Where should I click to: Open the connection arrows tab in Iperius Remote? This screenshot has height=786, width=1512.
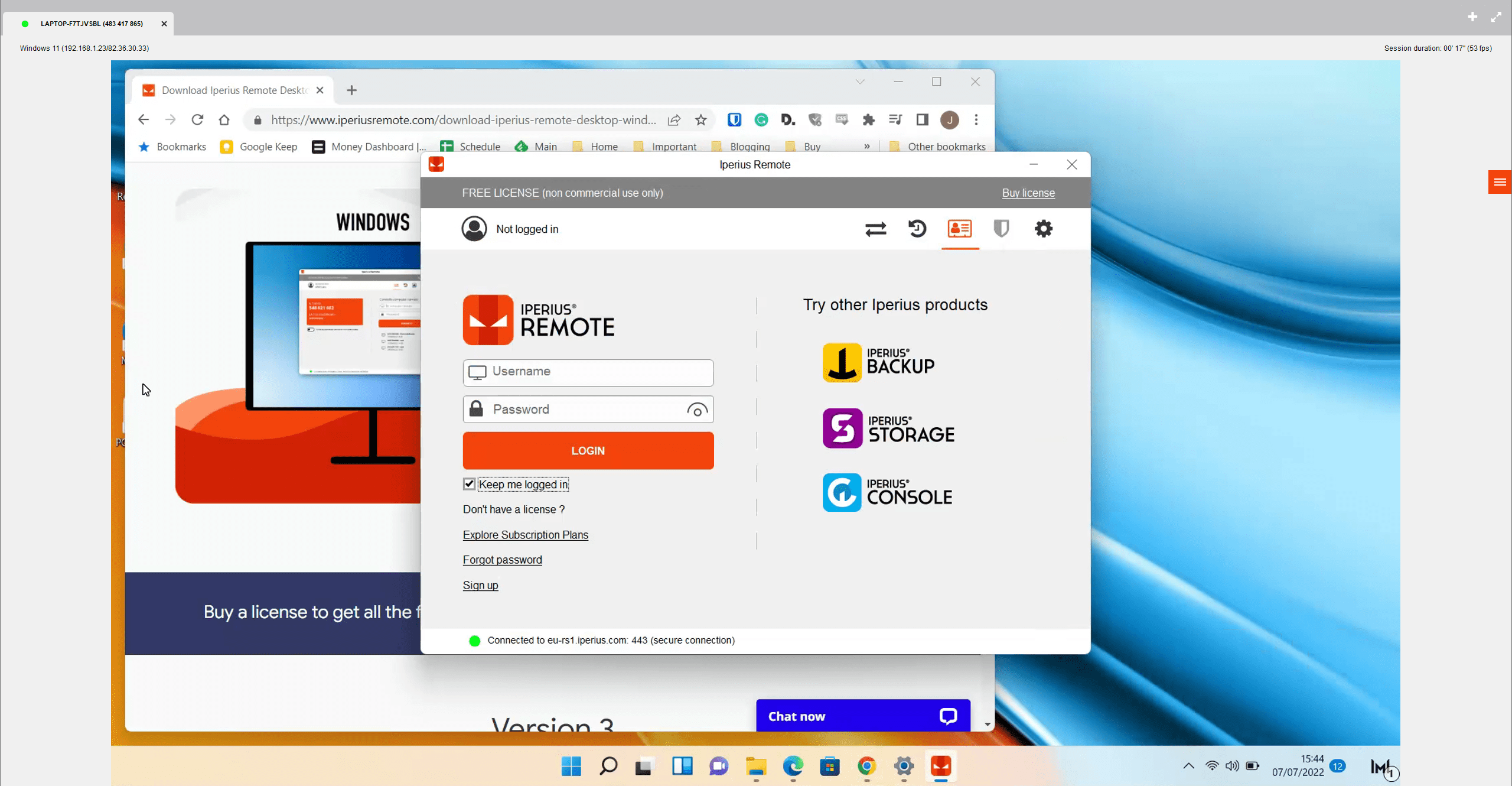tap(875, 229)
